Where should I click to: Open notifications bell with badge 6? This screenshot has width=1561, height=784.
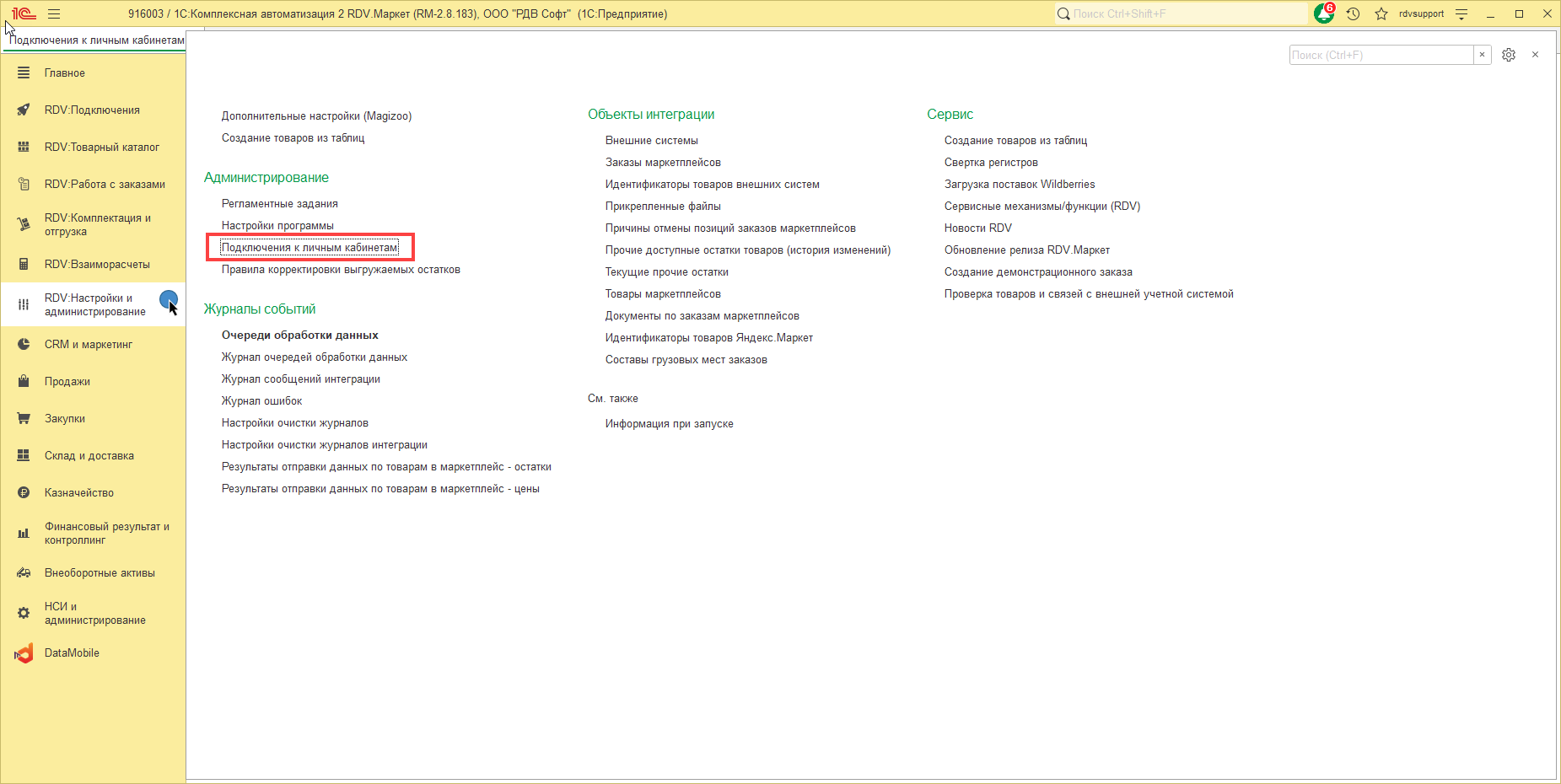click(1324, 13)
